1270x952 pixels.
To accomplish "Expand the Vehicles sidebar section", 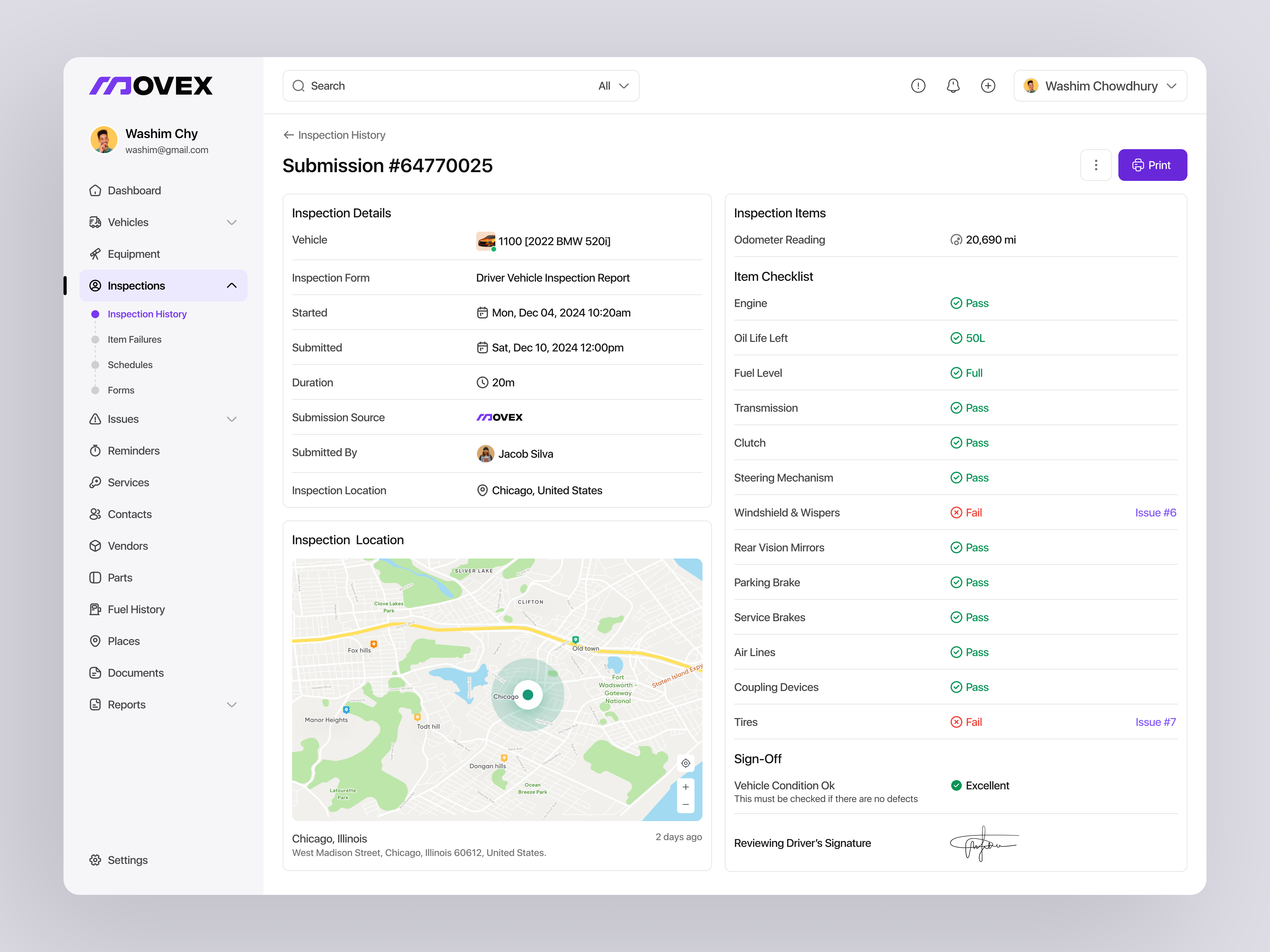I will (232, 222).
